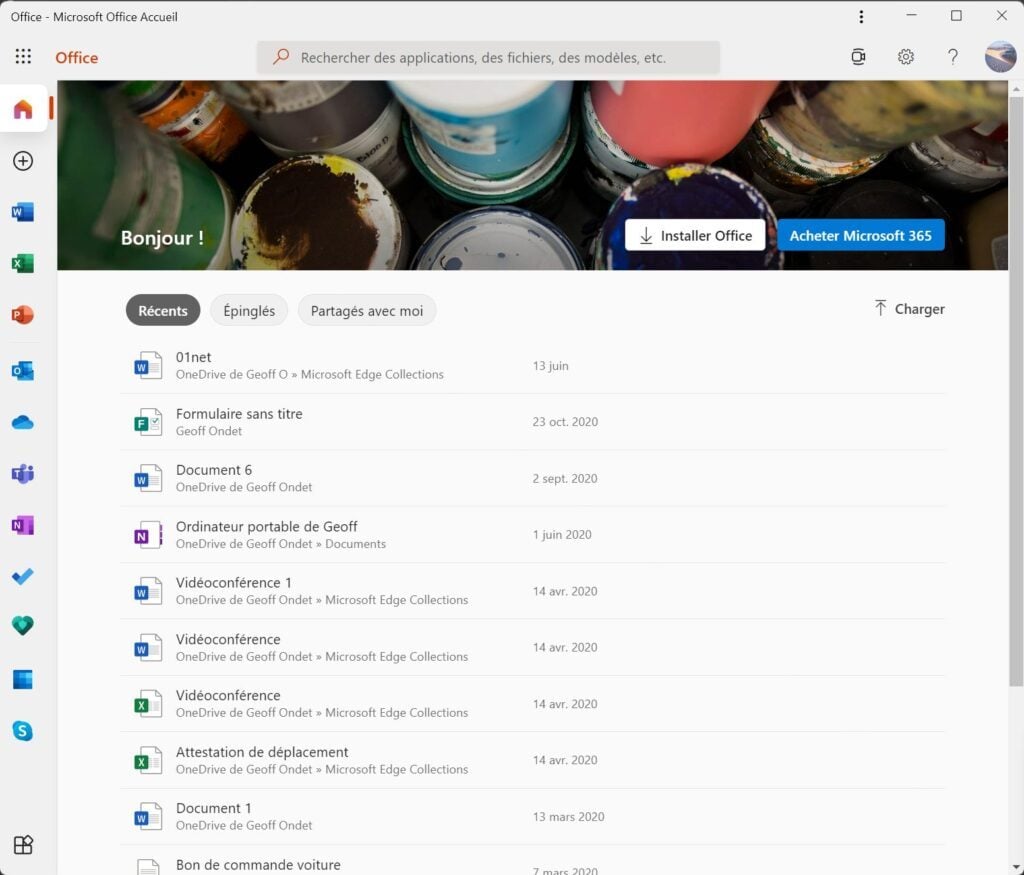Click the Forms icon of Formulaire sans titre

[148, 422]
